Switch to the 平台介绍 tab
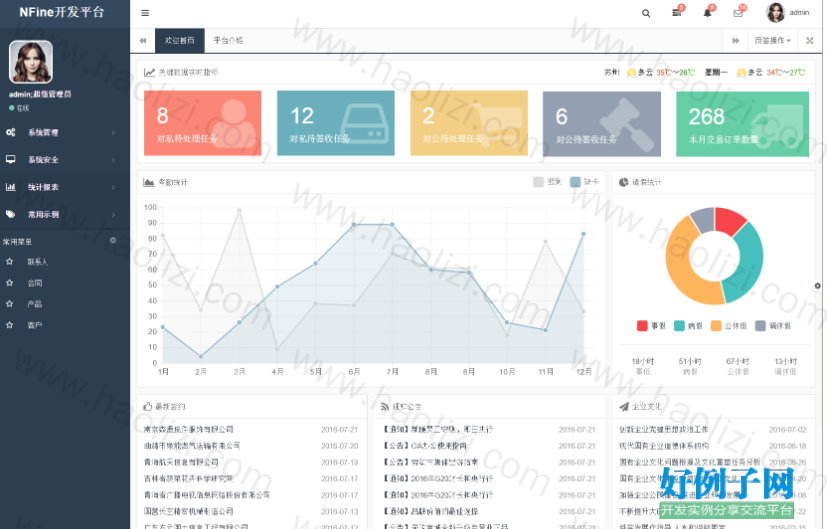The width and height of the screenshot is (827, 529). pos(228,41)
